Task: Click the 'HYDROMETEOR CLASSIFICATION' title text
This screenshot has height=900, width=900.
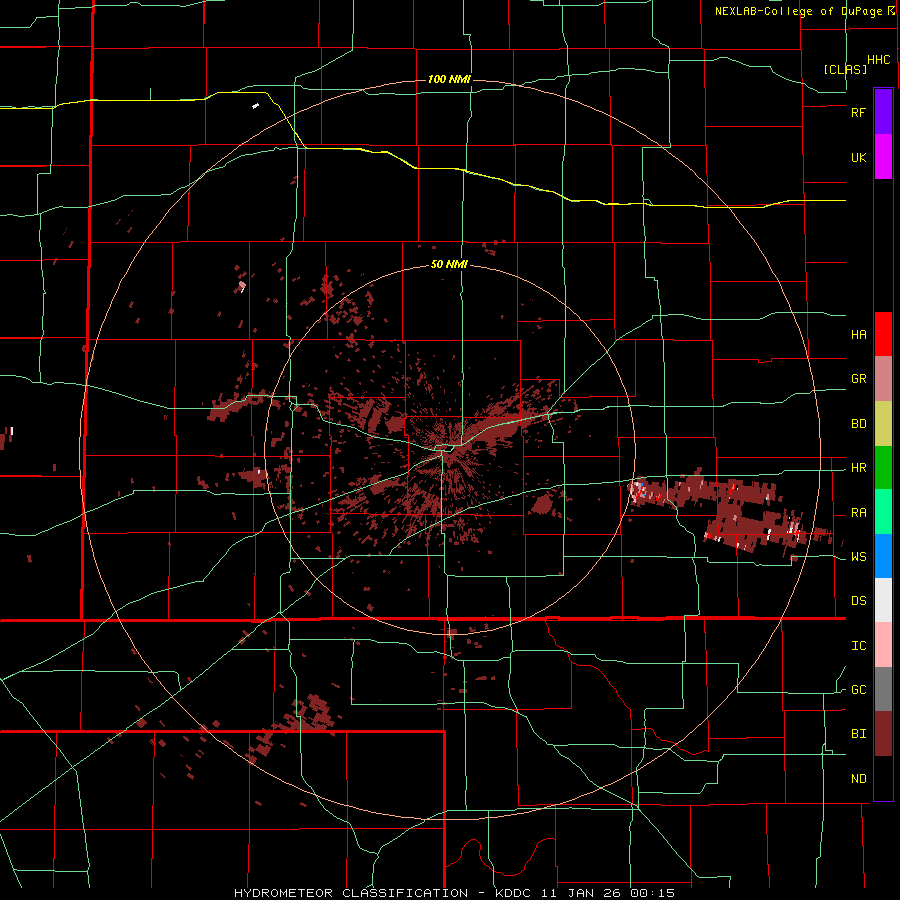Action: (x=351, y=893)
